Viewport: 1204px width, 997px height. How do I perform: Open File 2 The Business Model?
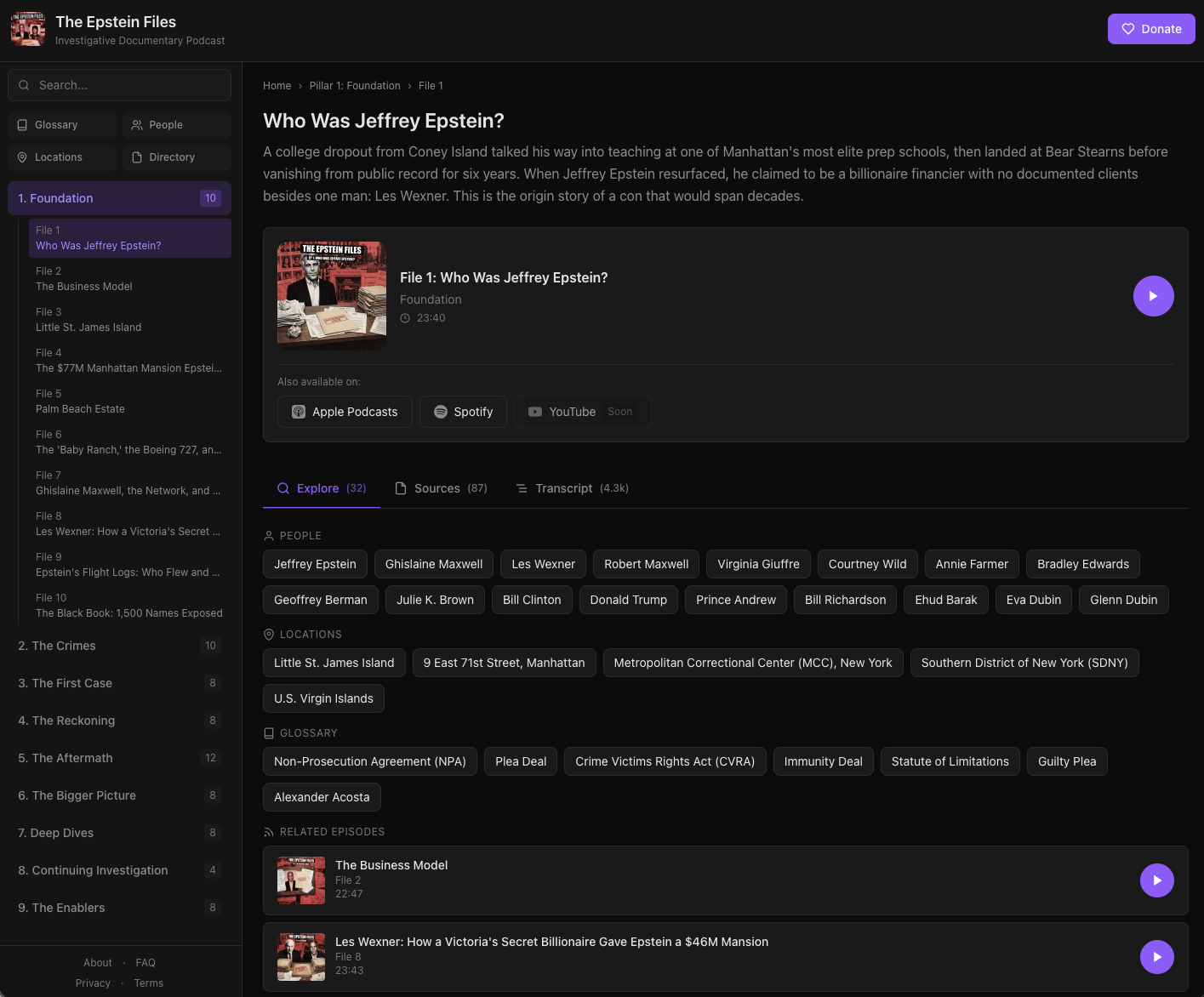130,279
